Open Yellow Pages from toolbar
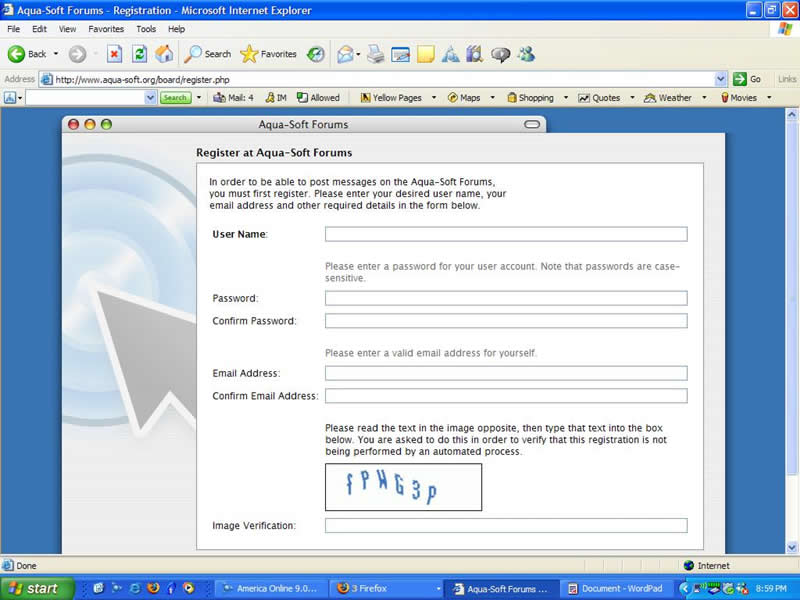Image resolution: width=800 pixels, height=600 pixels. tap(391, 97)
